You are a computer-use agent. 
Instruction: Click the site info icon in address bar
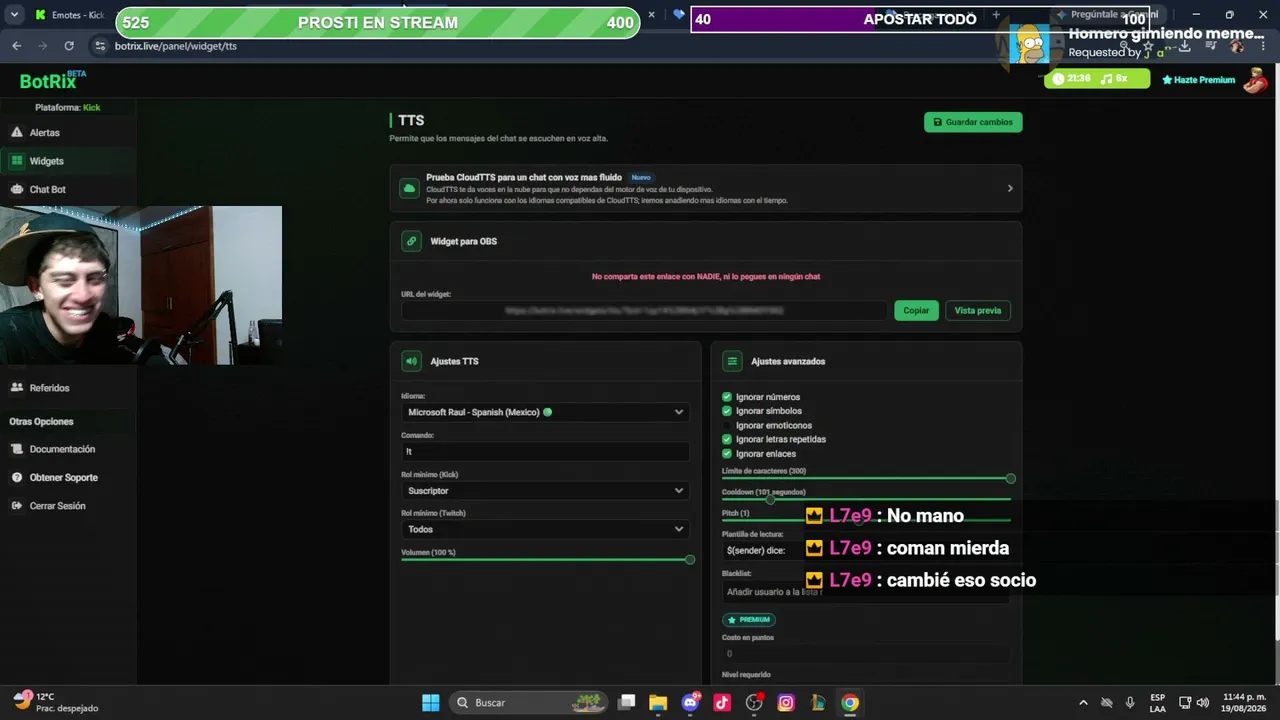99,46
